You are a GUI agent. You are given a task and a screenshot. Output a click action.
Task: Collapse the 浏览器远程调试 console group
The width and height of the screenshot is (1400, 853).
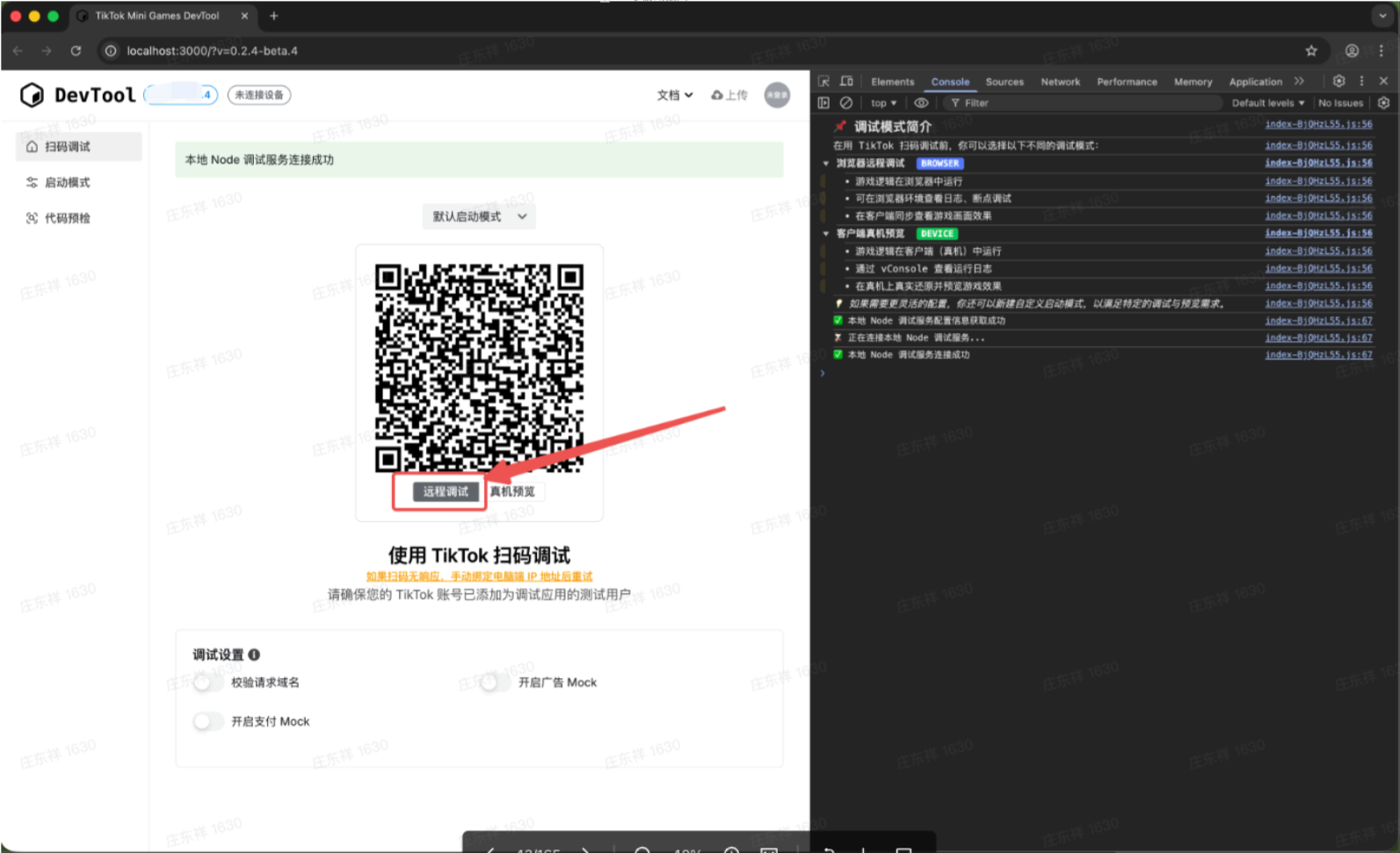click(826, 163)
